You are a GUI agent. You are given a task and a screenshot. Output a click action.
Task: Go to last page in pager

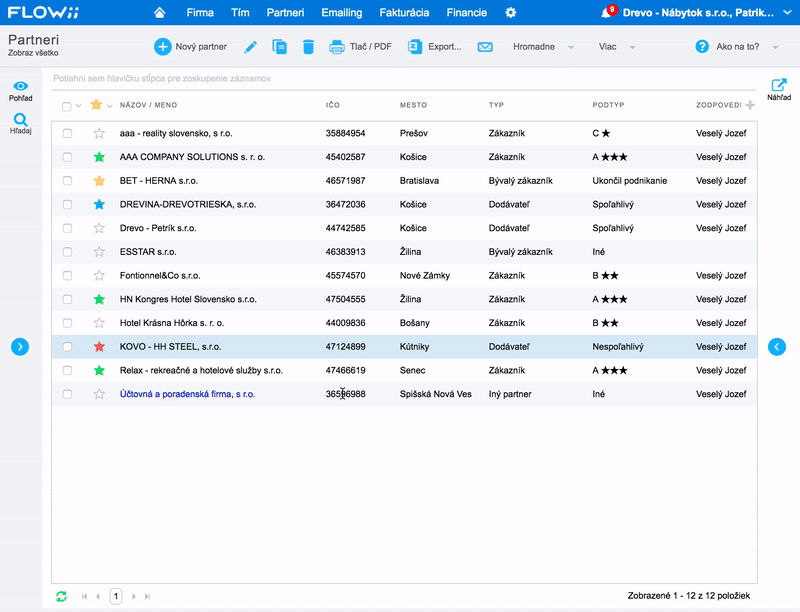pyautogui.click(x=147, y=596)
